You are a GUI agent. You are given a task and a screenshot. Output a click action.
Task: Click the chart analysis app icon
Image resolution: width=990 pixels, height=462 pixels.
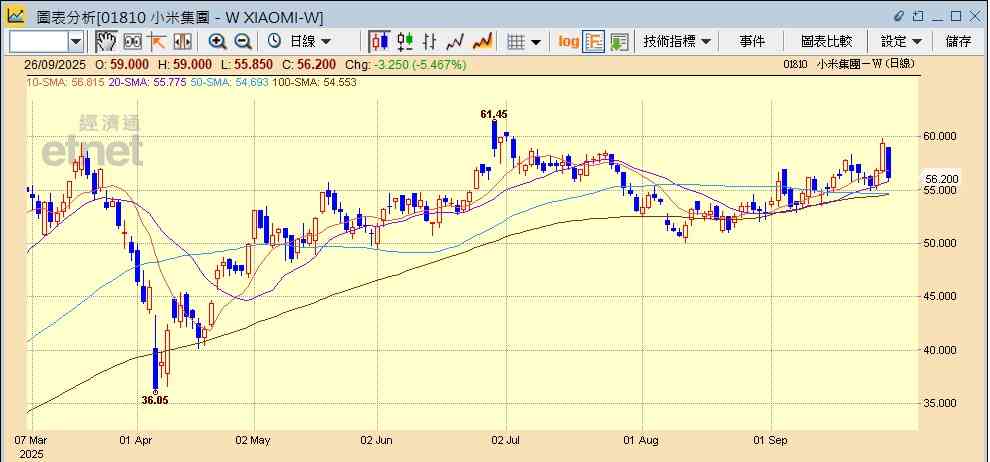(15, 15)
